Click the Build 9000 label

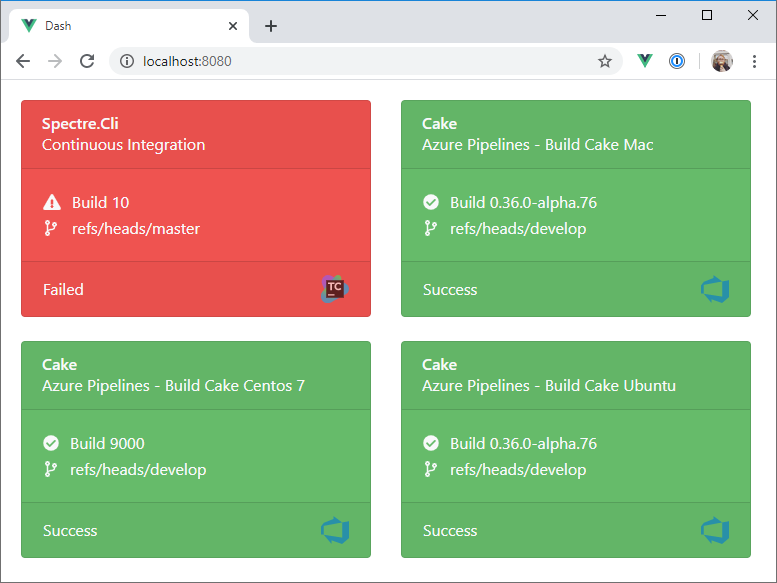tap(107, 443)
